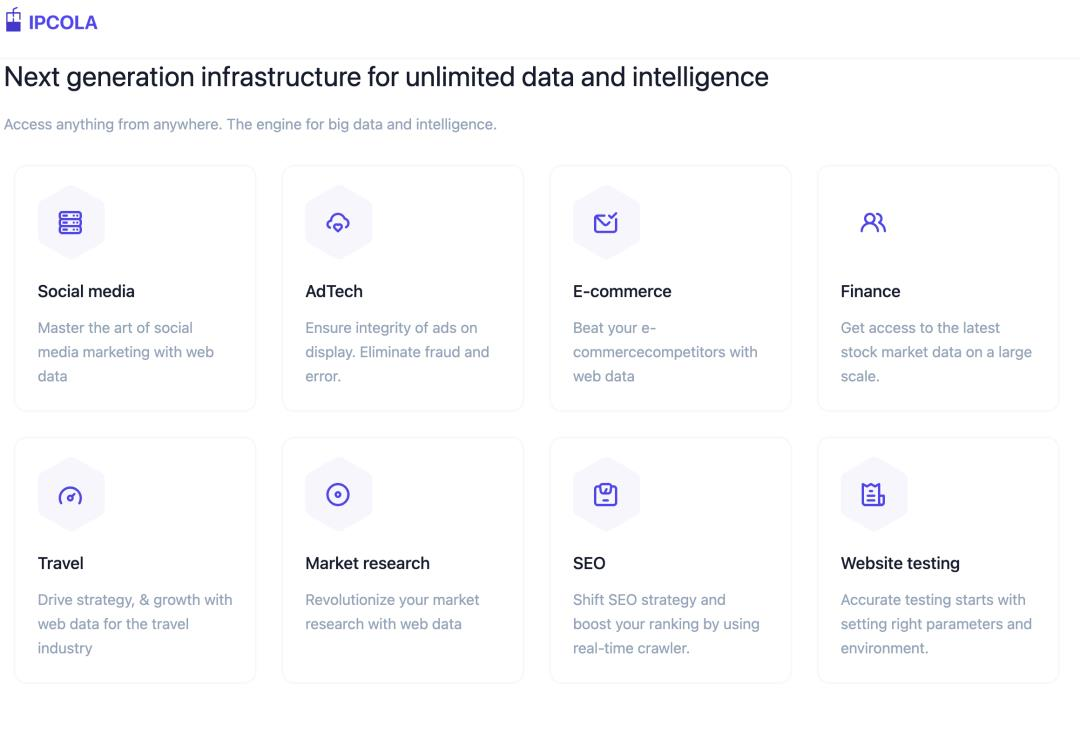Click the IPCOLA logo icon
Viewport: 1080px width, 733px height.
pos(13,20)
